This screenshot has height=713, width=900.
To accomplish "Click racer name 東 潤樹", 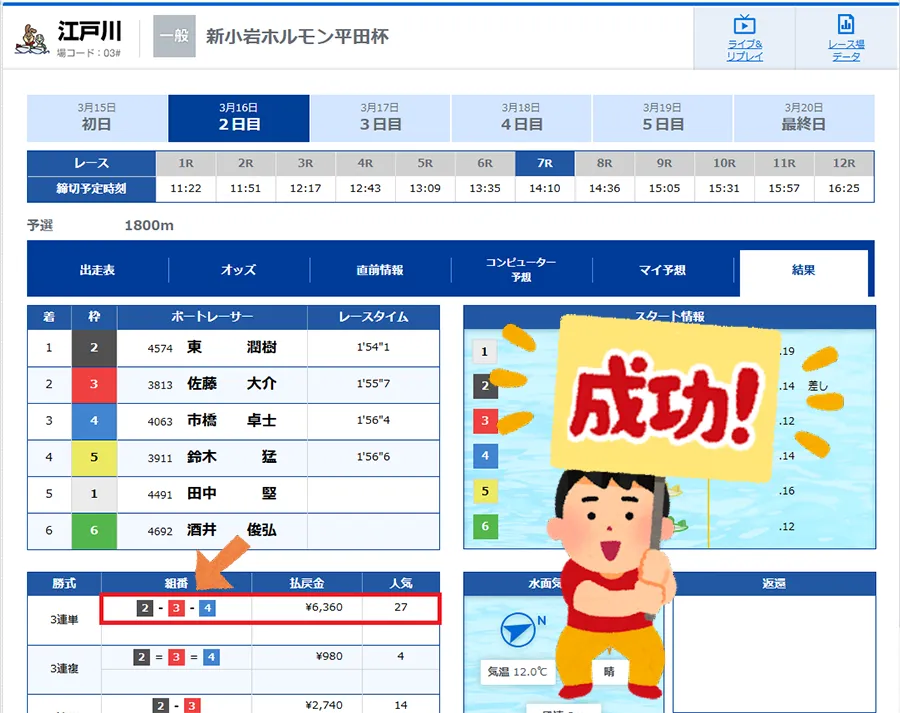I will [x=231, y=348].
